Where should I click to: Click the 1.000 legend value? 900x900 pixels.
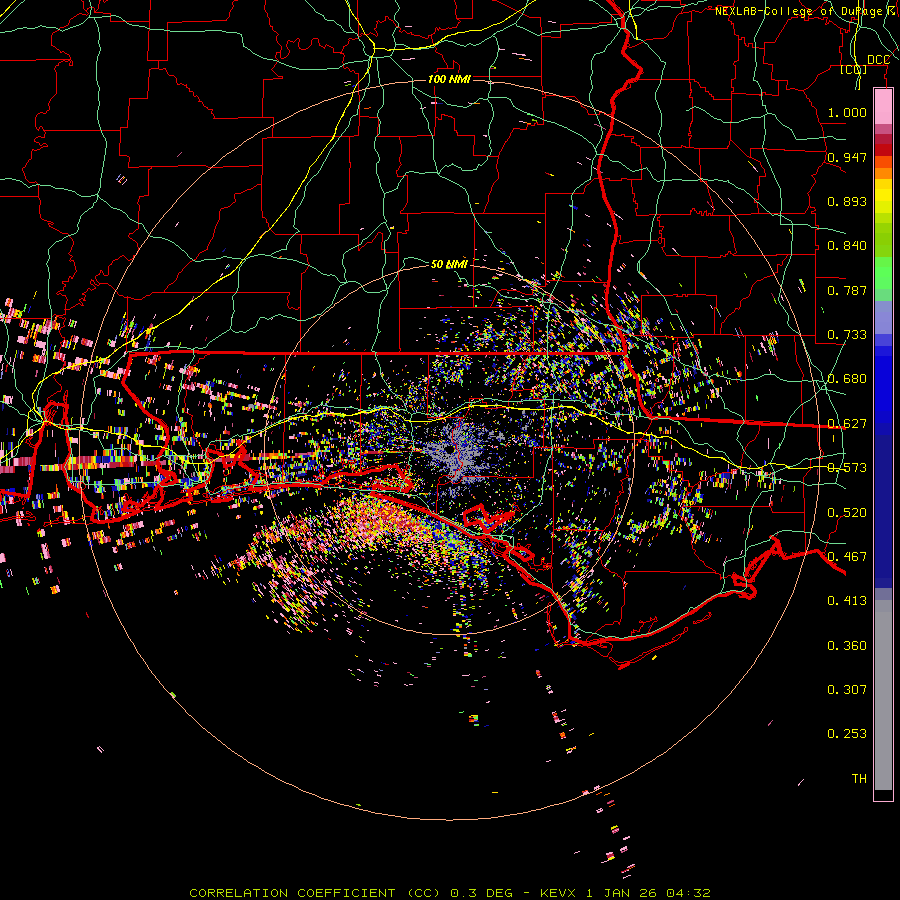tap(847, 112)
